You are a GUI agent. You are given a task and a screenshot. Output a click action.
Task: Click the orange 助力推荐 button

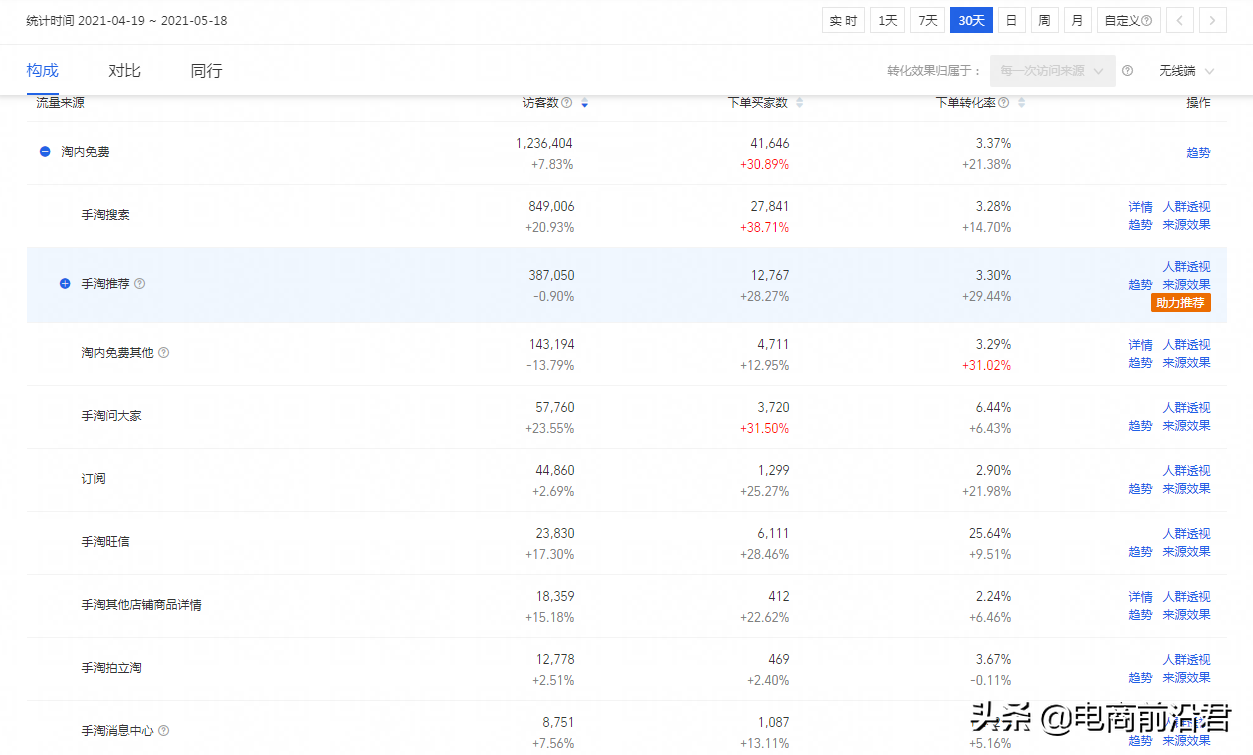tap(1180, 303)
